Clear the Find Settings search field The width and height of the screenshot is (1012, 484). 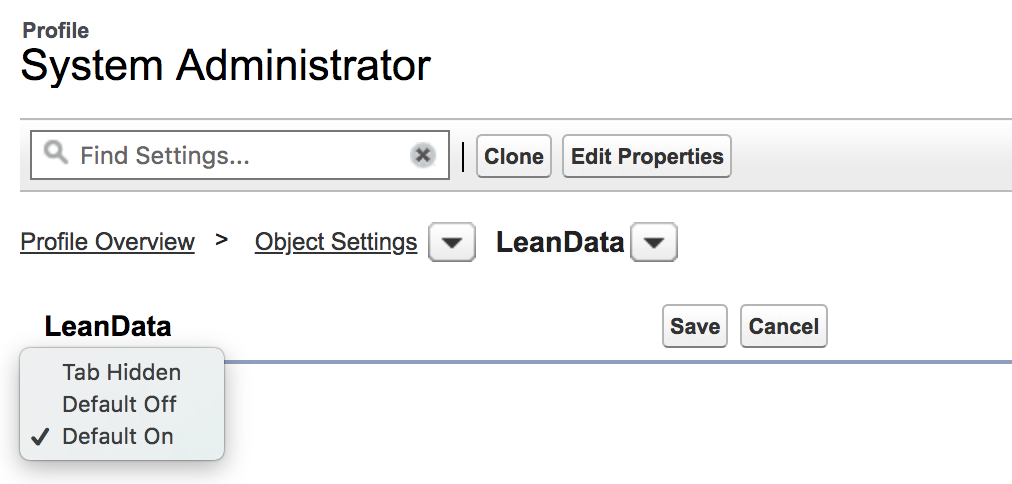423,155
